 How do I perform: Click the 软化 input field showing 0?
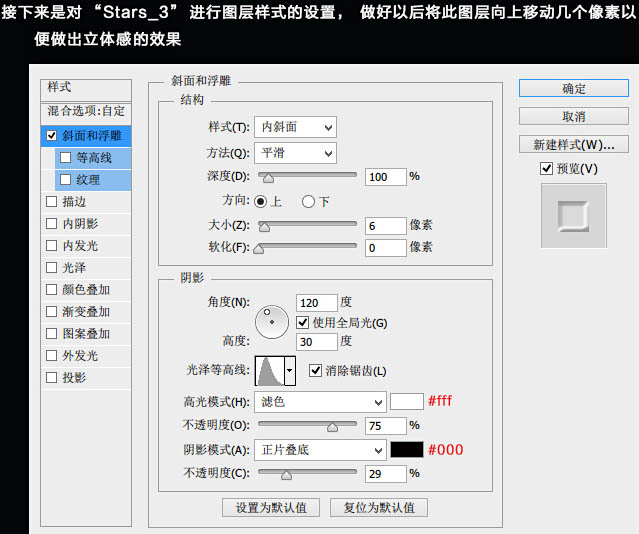point(386,248)
